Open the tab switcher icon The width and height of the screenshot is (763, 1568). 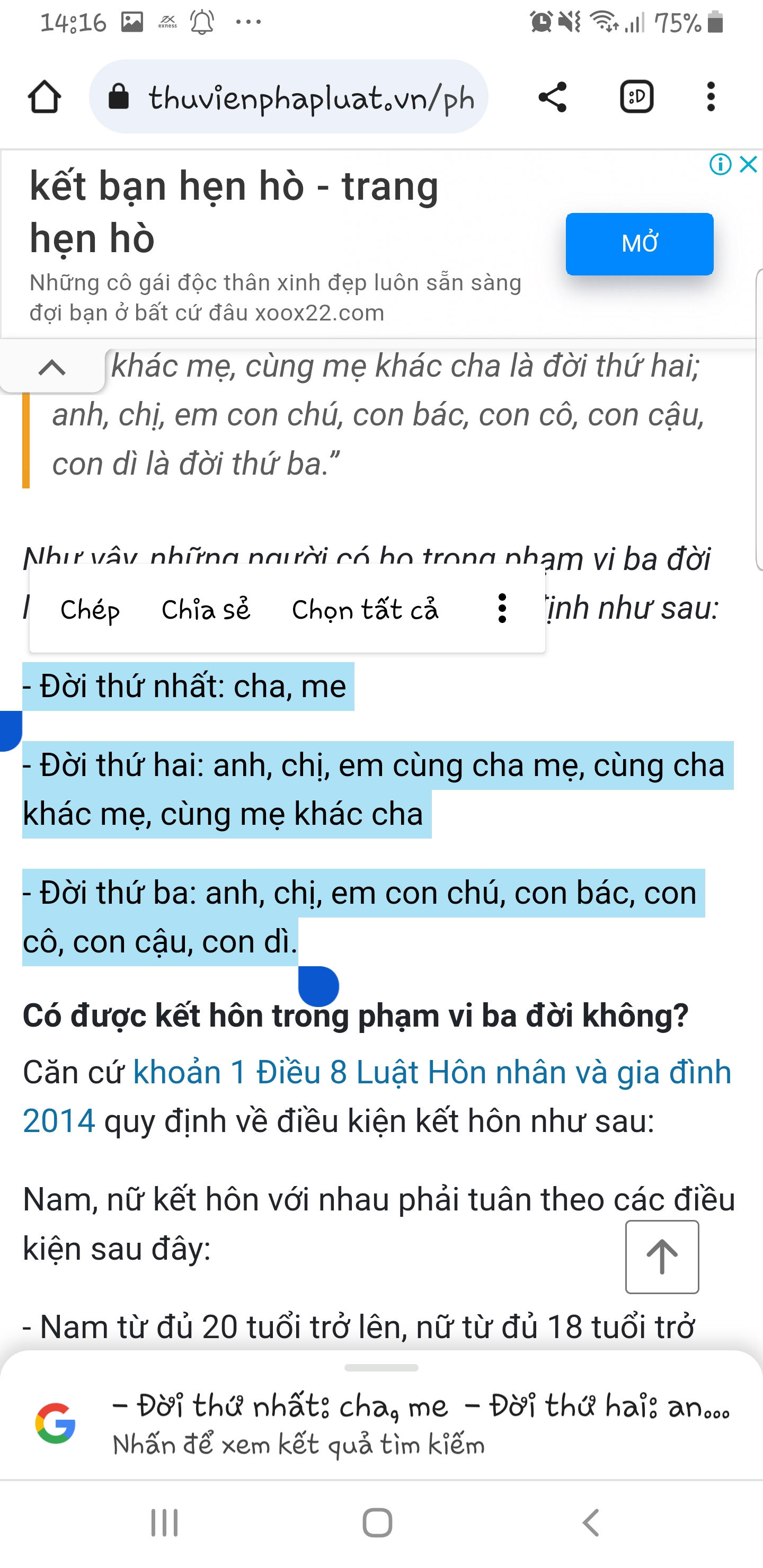click(637, 97)
